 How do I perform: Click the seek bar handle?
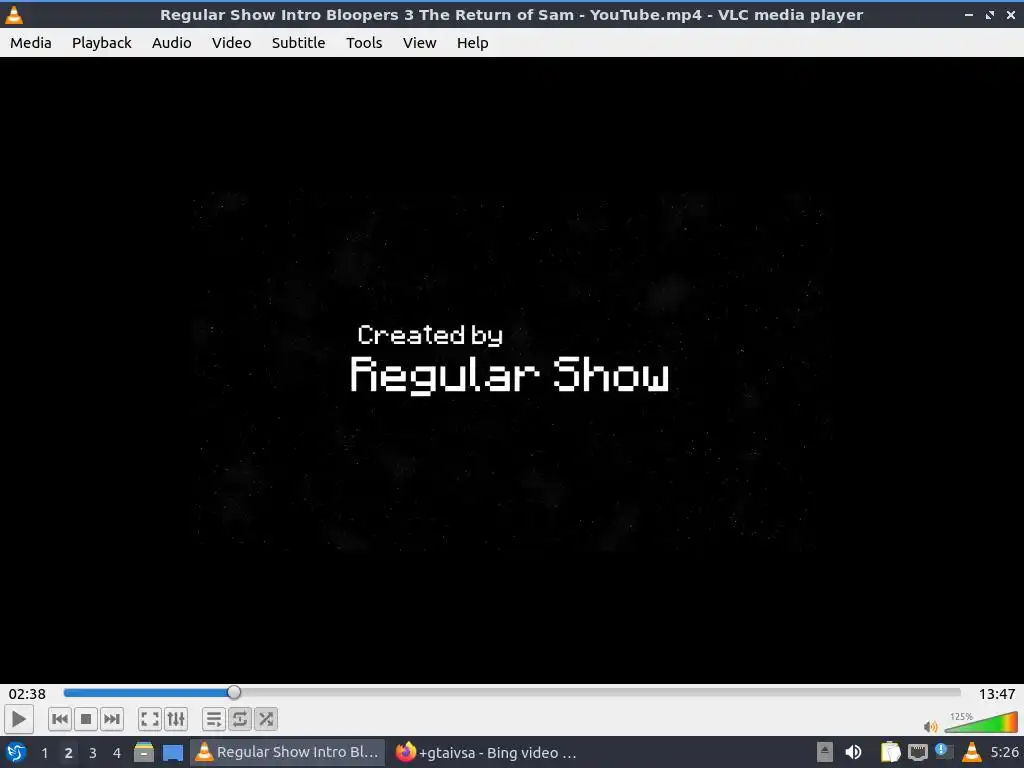[x=234, y=693]
